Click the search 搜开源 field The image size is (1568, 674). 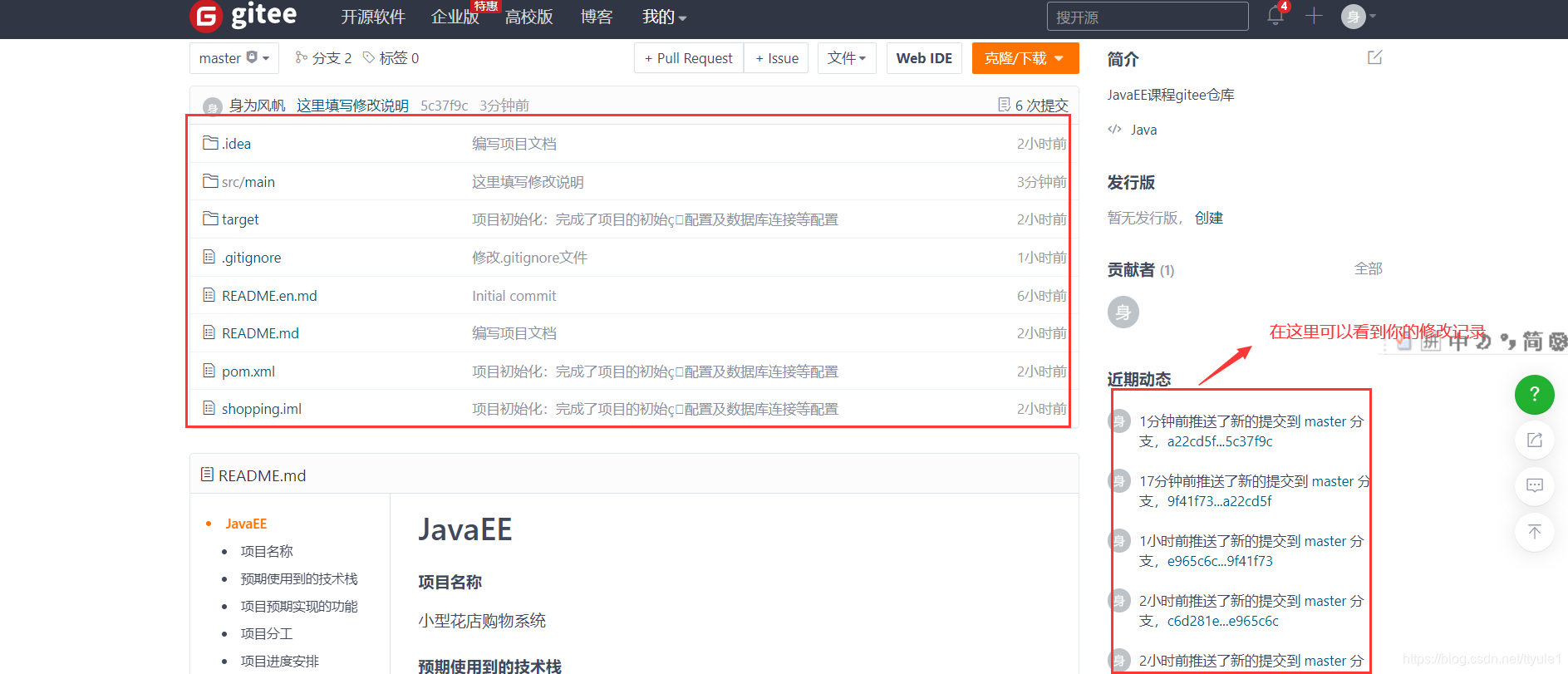pyautogui.click(x=1148, y=17)
